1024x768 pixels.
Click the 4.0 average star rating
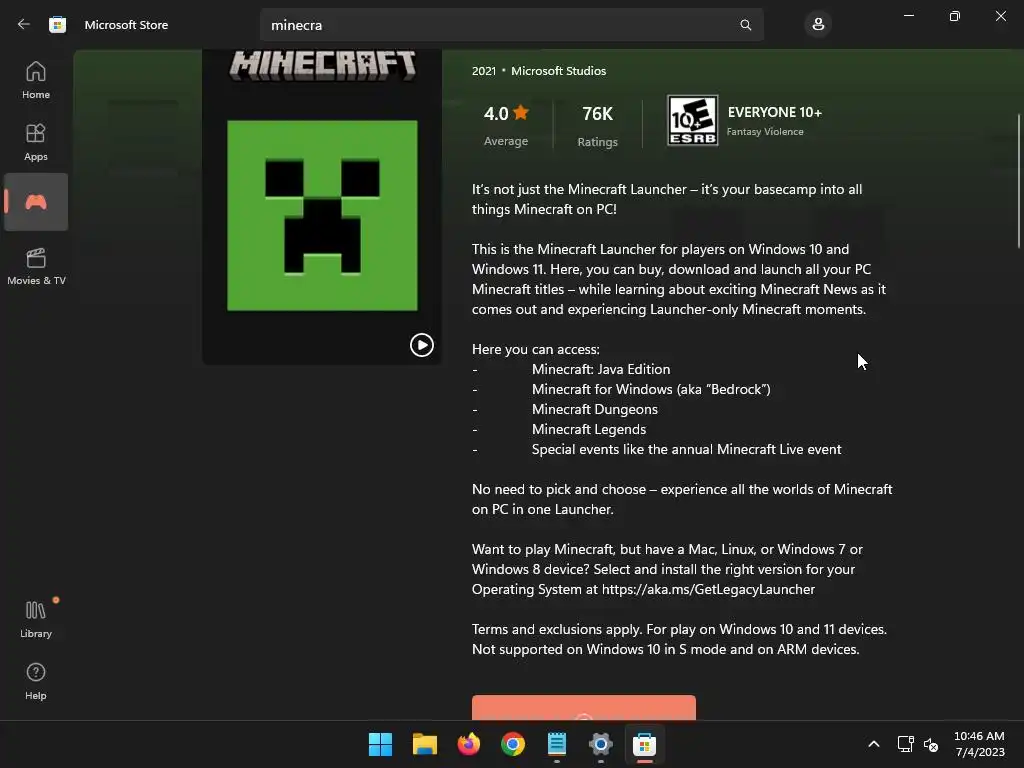506,124
